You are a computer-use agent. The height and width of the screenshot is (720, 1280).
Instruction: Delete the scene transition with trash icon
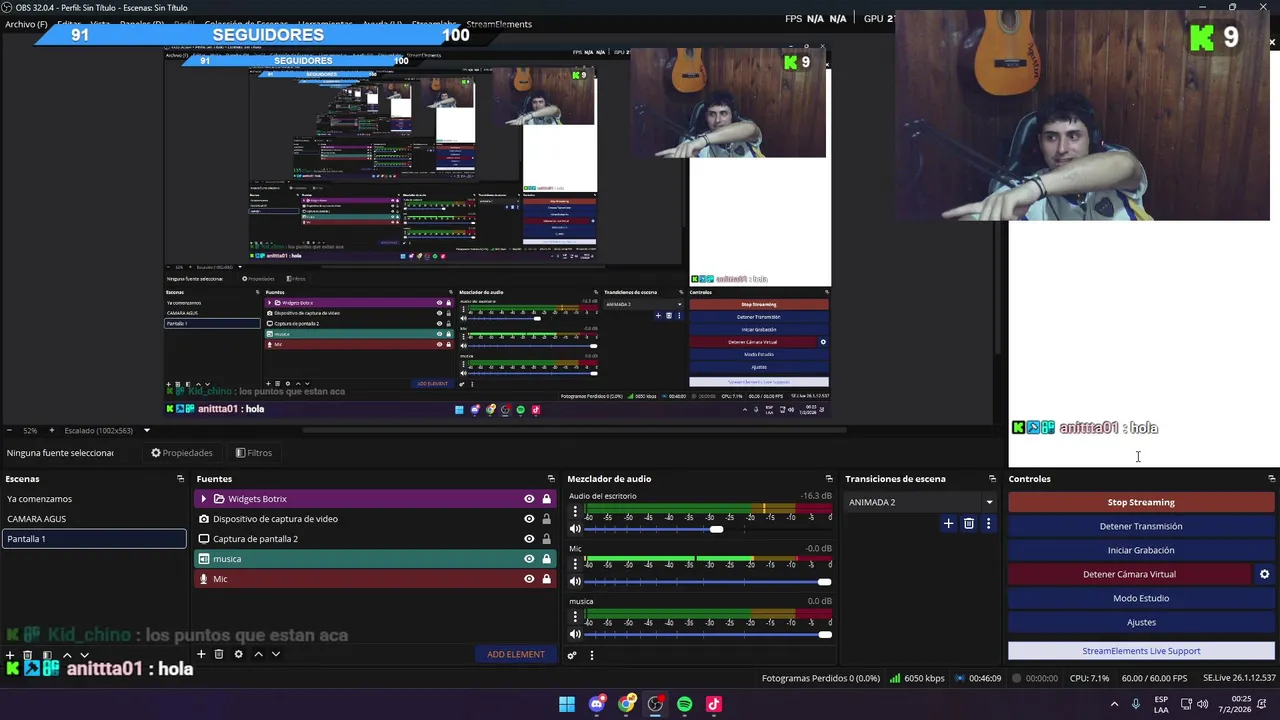(968, 523)
